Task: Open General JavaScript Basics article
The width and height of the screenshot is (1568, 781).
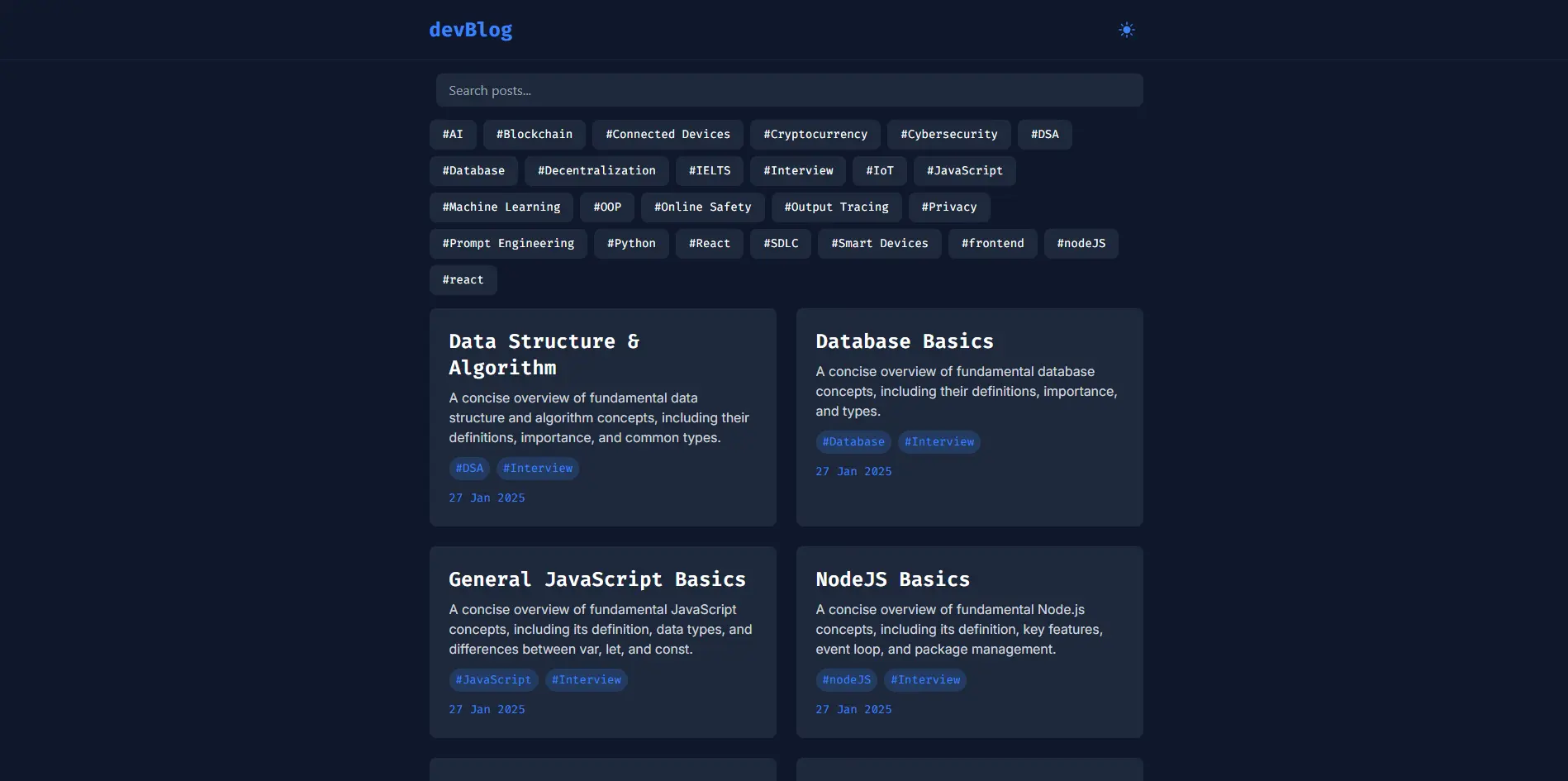Action: click(x=596, y=579)
